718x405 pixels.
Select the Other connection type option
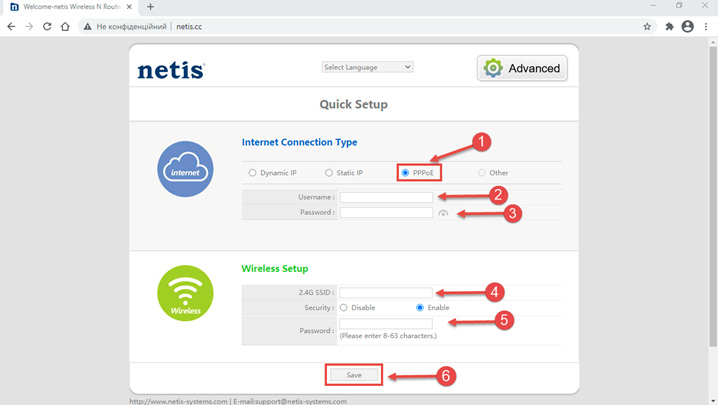click(481, 173)
